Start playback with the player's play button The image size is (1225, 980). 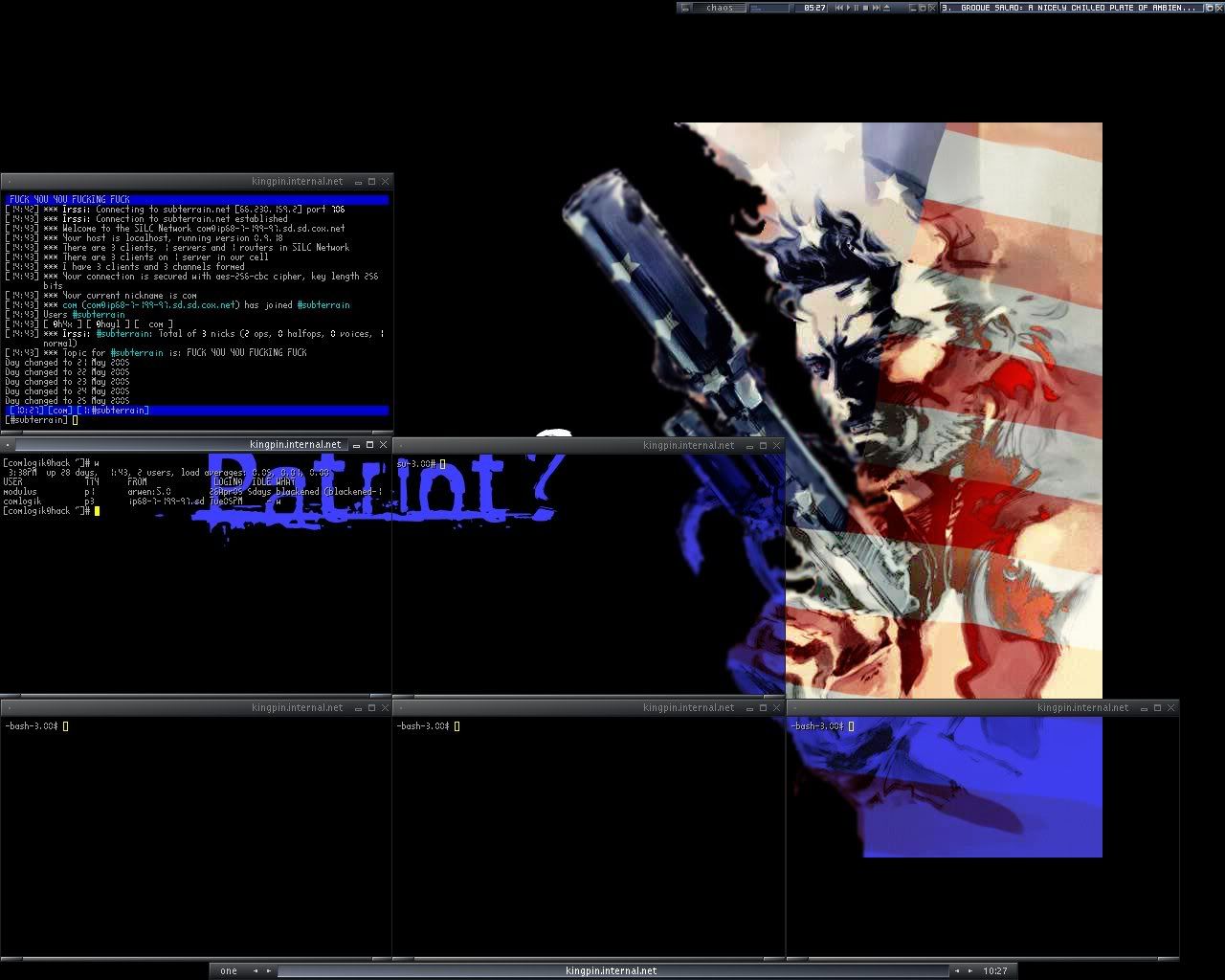pos(848,8)
